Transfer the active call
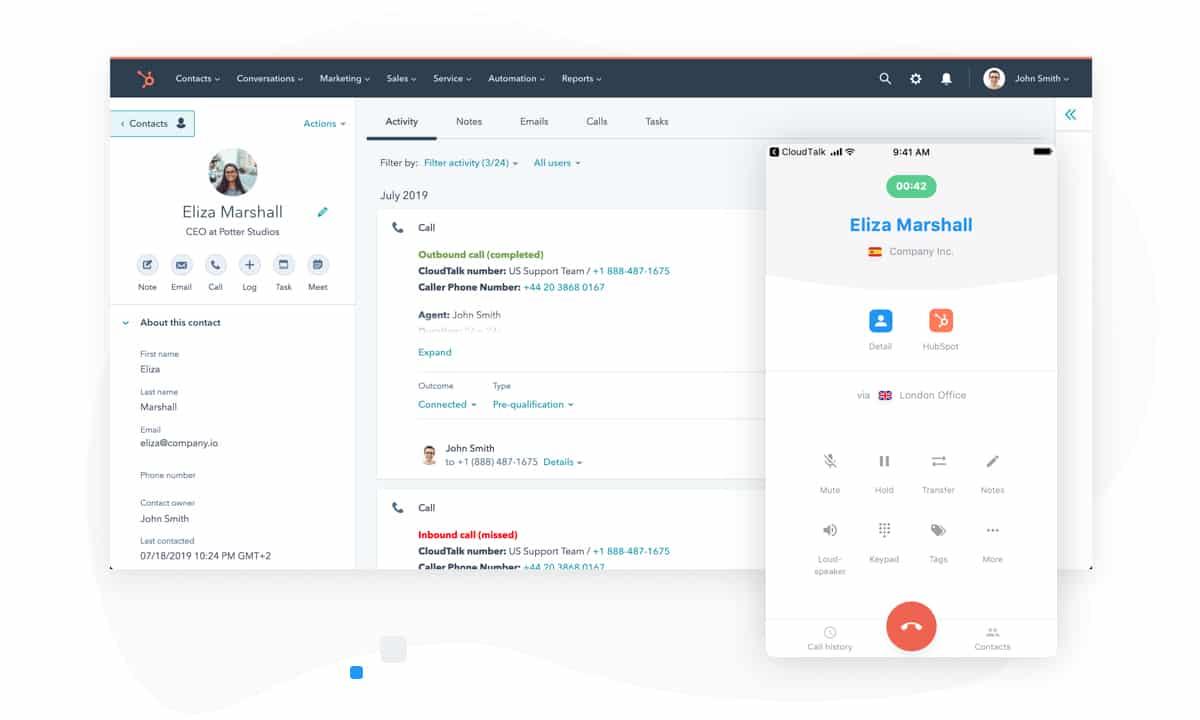Image resolution: width=1200 pixels, height=720 pixels. click(x=938, y=461)
